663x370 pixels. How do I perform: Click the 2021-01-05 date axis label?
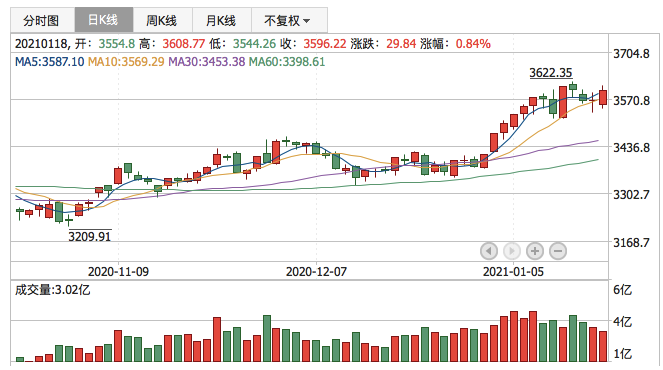click(x=513, y=271)
